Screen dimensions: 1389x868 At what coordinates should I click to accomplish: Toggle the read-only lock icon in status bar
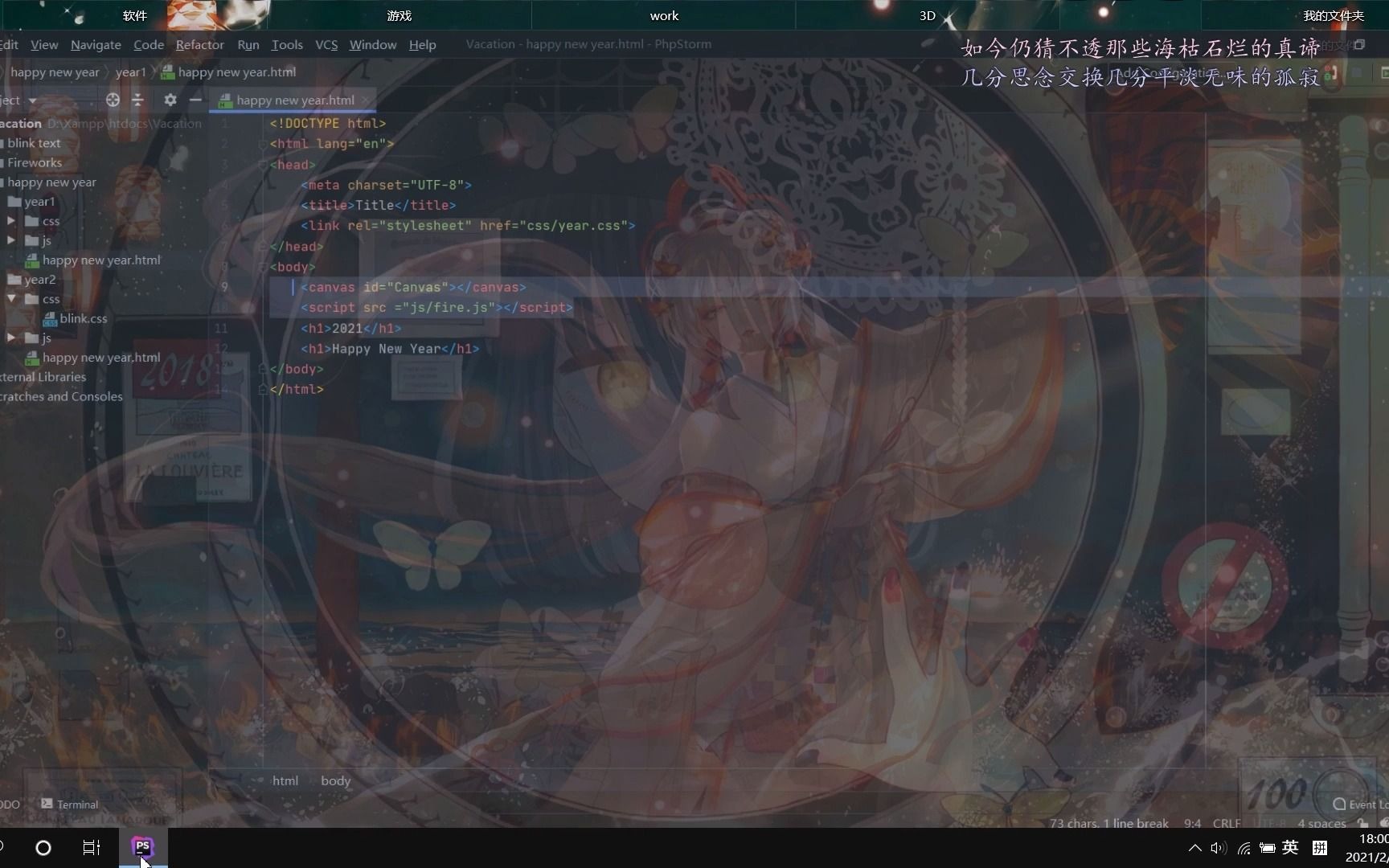click(x=1362, y=823)
